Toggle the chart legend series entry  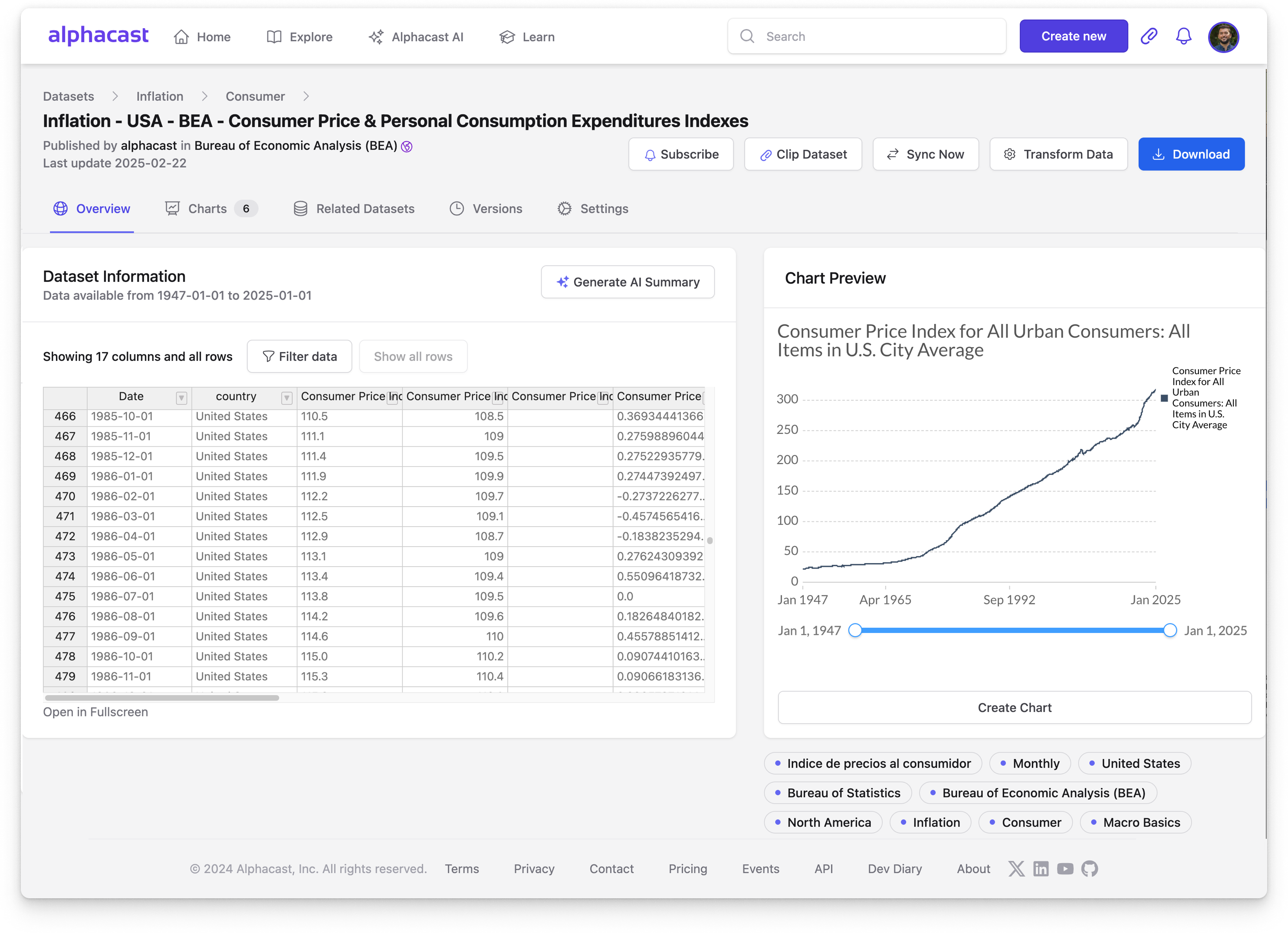pos(1200,398)
